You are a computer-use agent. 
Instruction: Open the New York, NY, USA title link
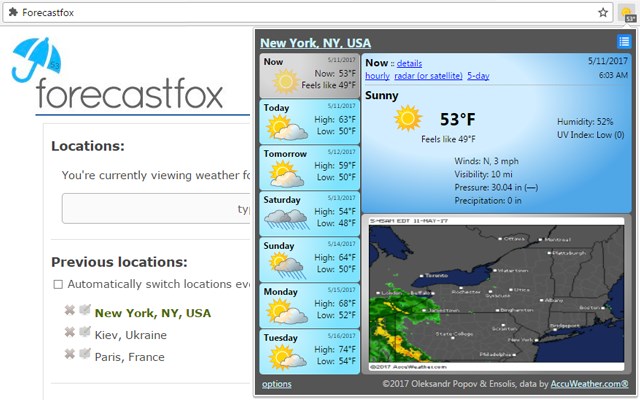(x=316, y=43)
